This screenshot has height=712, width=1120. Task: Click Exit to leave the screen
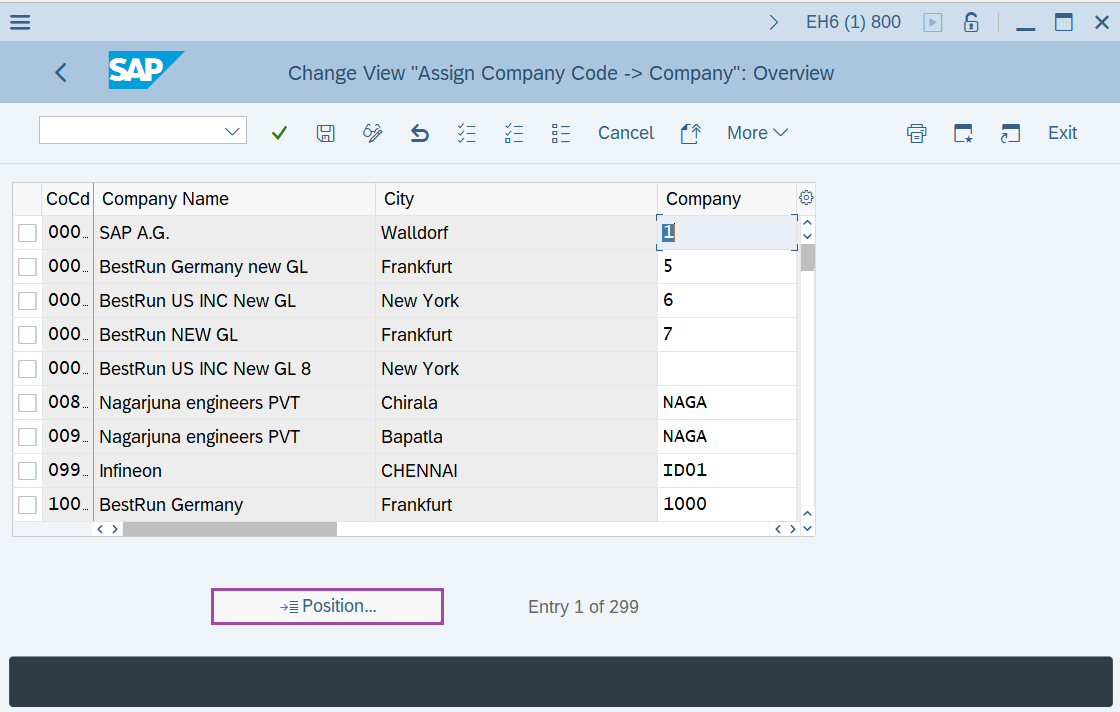point(1062,132)
